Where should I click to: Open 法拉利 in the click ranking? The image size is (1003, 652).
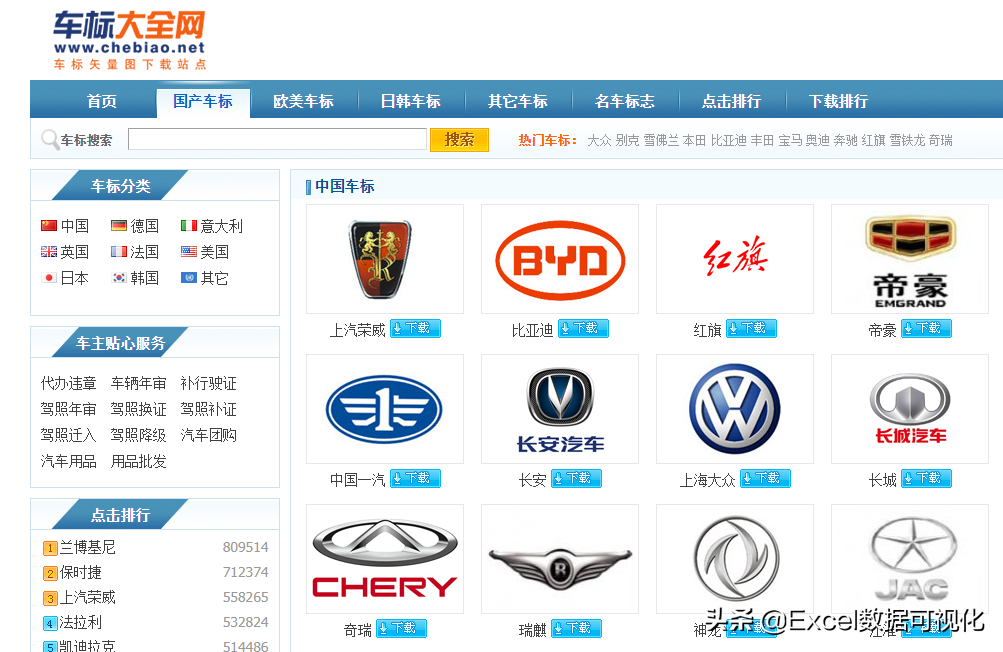[x=81, y=623]
